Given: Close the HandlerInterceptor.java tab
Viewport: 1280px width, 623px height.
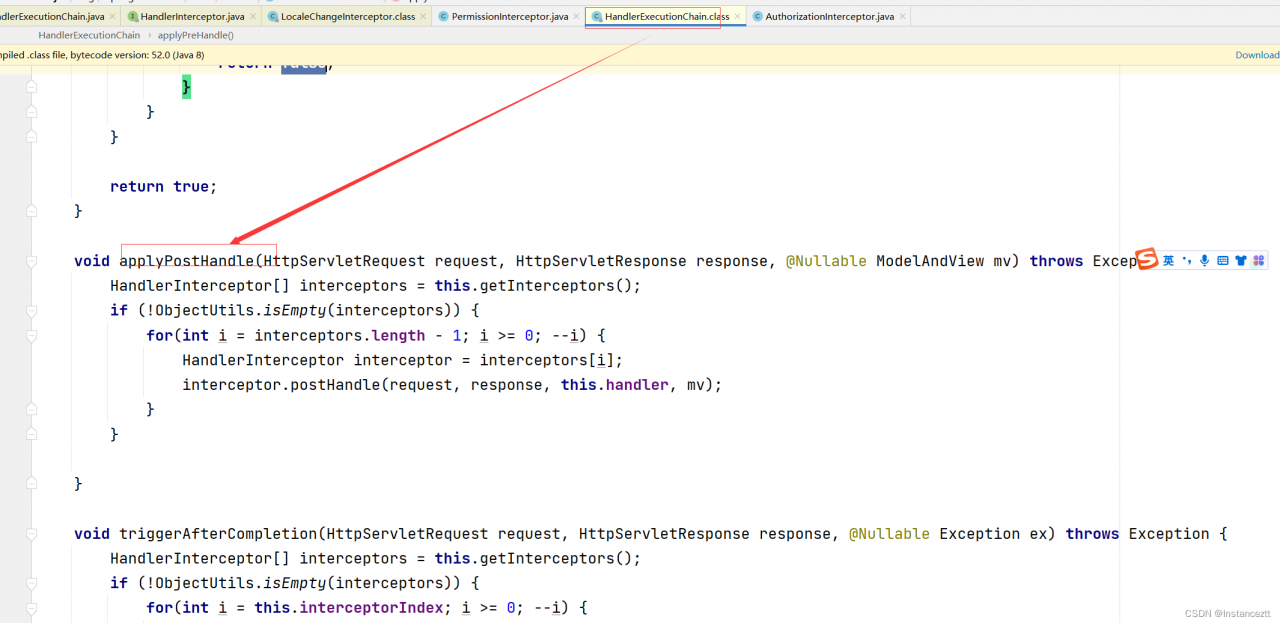Looking at the screenshot, I should pos(253,17).
